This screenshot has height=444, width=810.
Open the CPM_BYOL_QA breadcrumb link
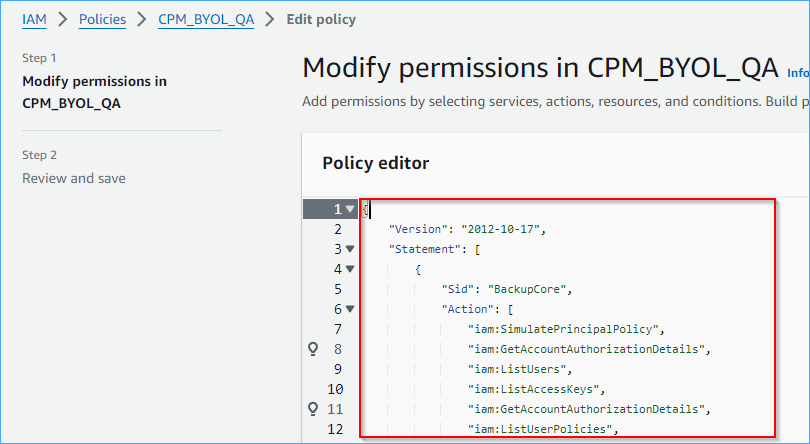[x=206, y=20]
